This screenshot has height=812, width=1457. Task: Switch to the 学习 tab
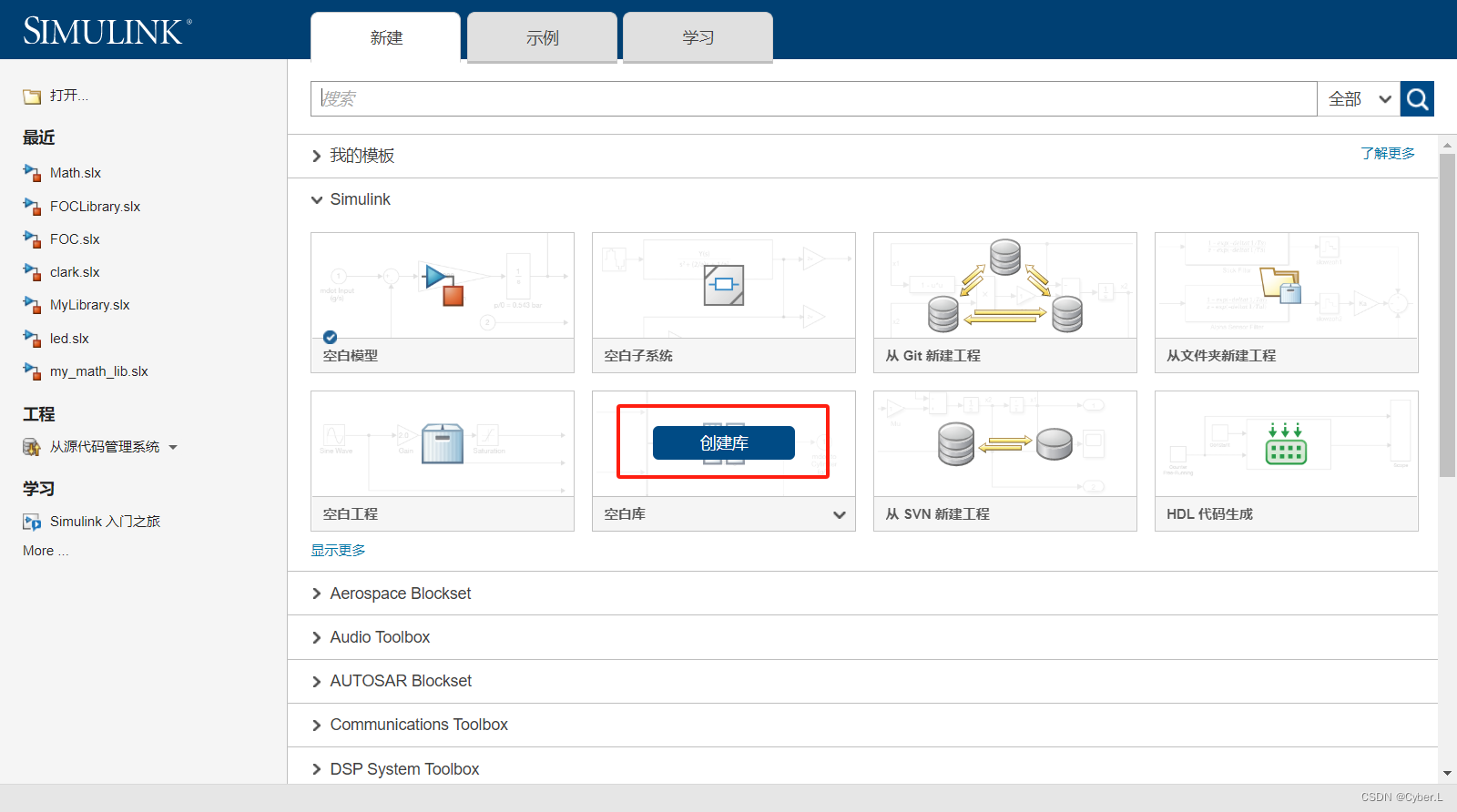pyautogui.click(x=698, y=37)
